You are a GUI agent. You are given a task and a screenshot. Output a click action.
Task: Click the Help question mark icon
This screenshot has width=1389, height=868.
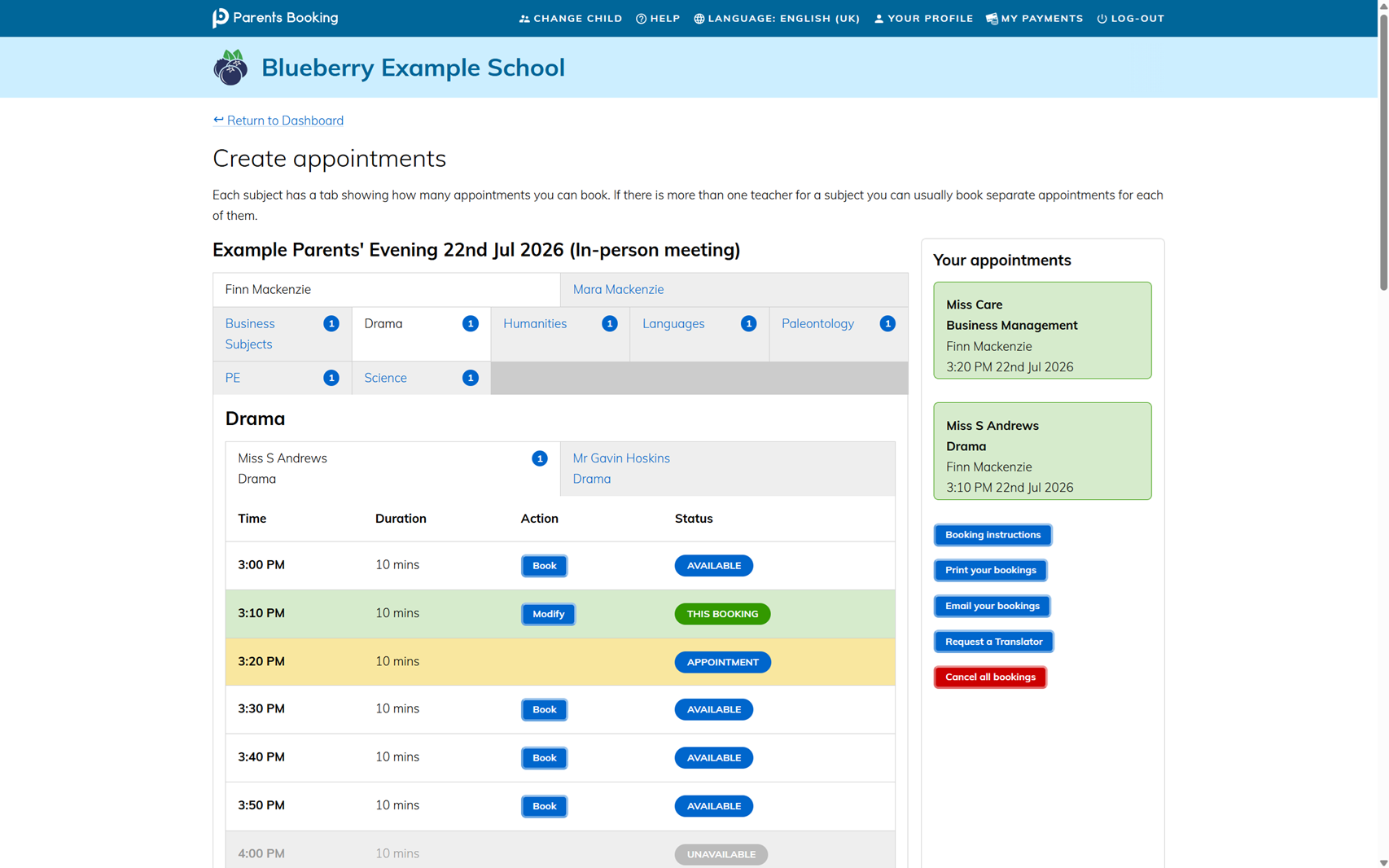pos(641,19)
